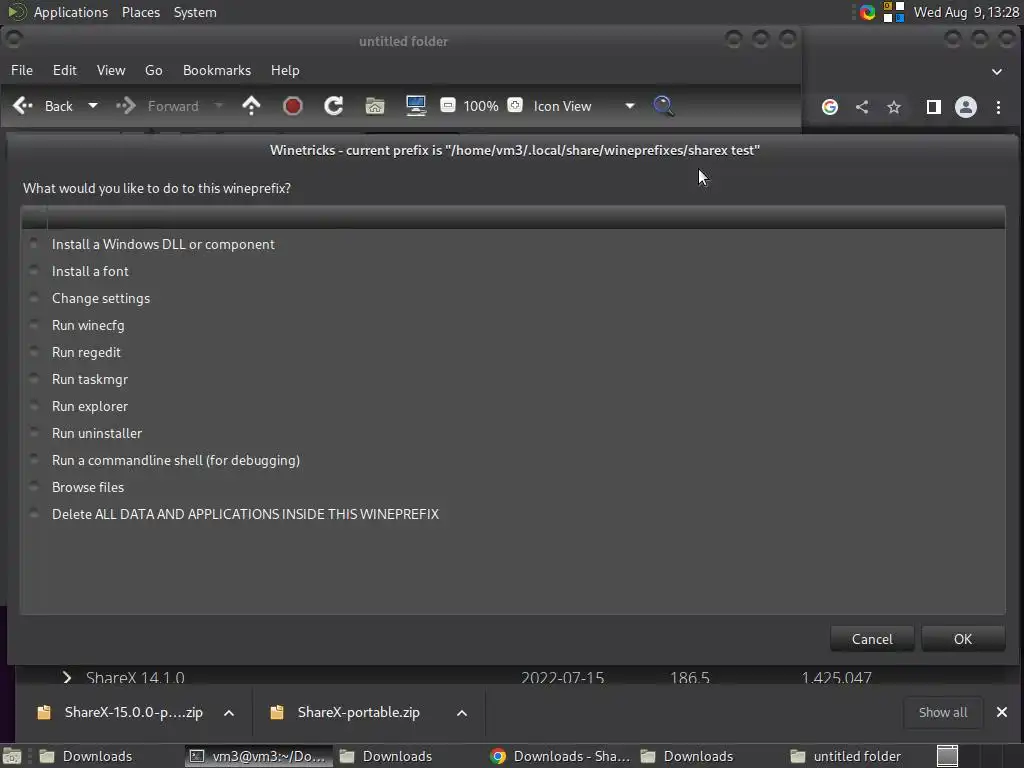Open the System menu in top panel
Image resolution: width=1024 pixels, height=768 pixels.
[195, 12]
